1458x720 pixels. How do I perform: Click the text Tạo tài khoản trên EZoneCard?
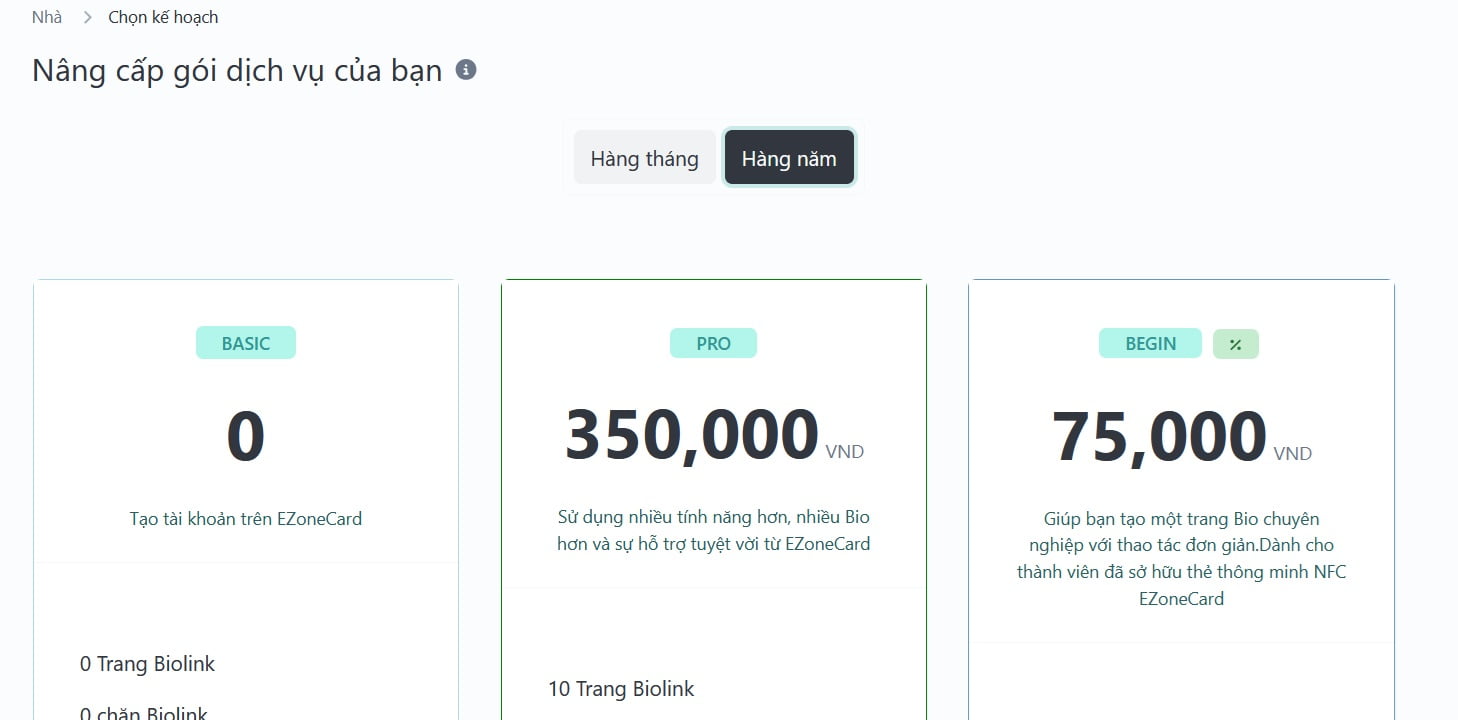246,519
